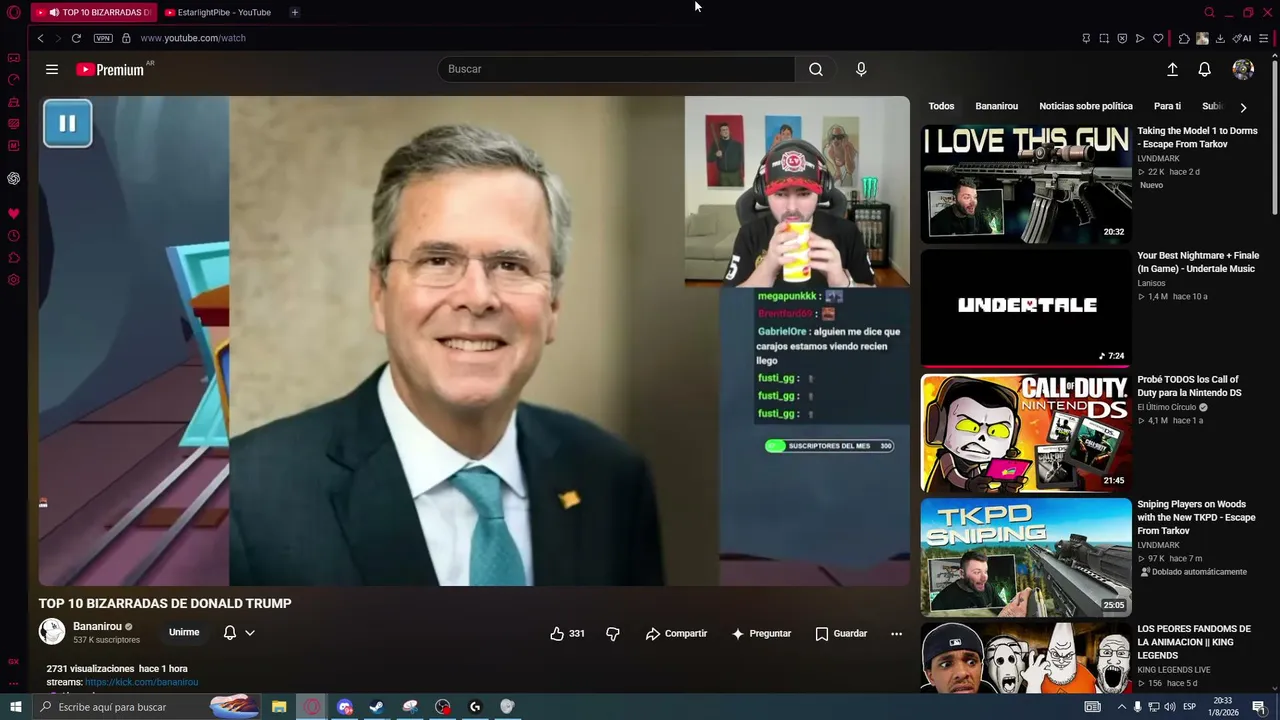Open the Windows Start menu
The image size is (1280, 720).
pyautogui.click(x=15, y=707)
